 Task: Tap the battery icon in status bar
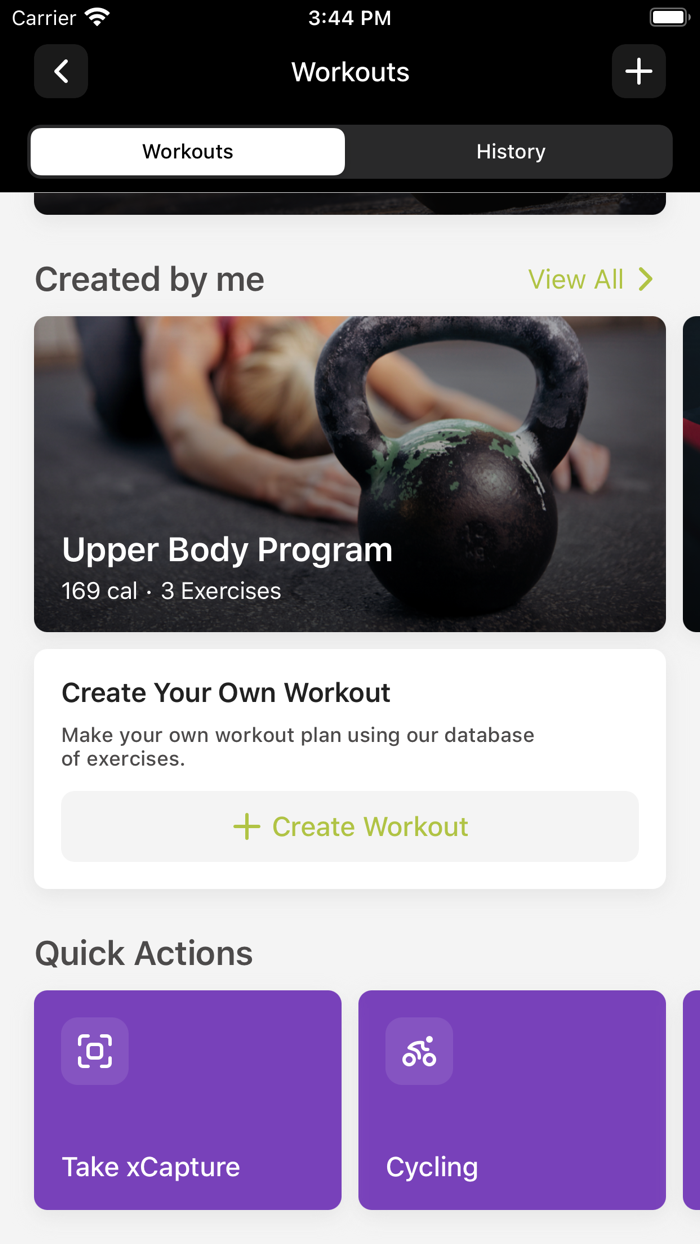pyautogui.click(x=668, y=16)
